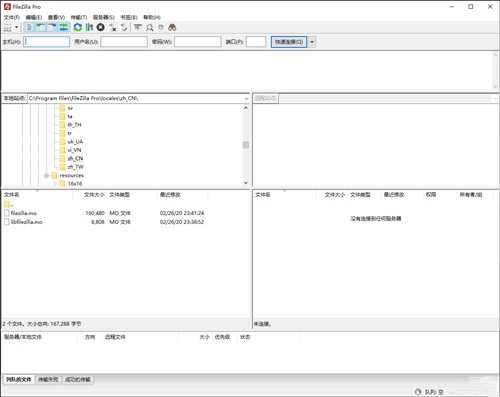
Task: Expand the local site path dropdown
Action: point(246,99)
